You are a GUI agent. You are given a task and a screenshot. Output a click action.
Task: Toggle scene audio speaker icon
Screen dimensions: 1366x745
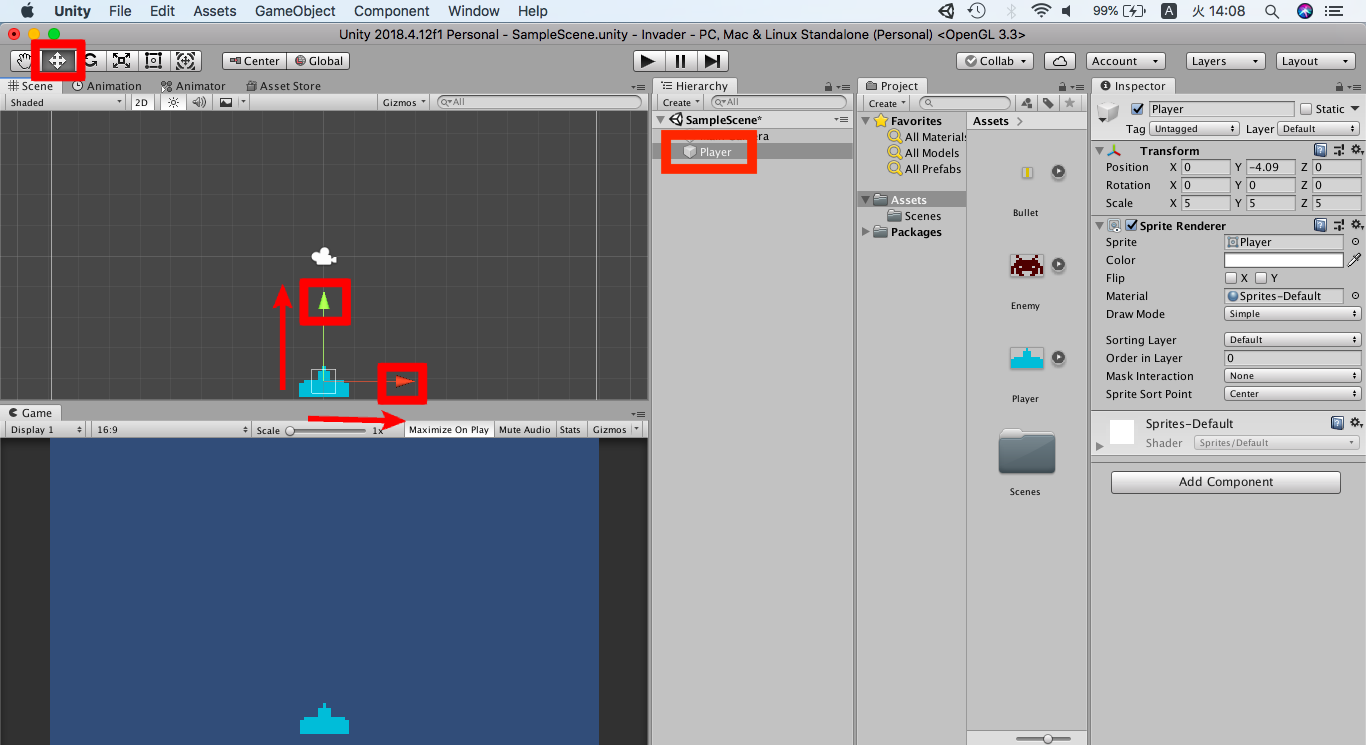(198, 102)
